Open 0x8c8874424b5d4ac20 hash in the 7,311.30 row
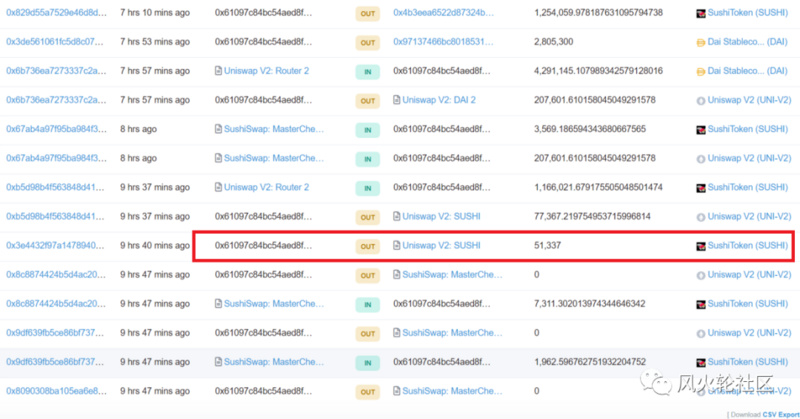The height and width of the screenshot is (419, 800). [x=56, y=304]
